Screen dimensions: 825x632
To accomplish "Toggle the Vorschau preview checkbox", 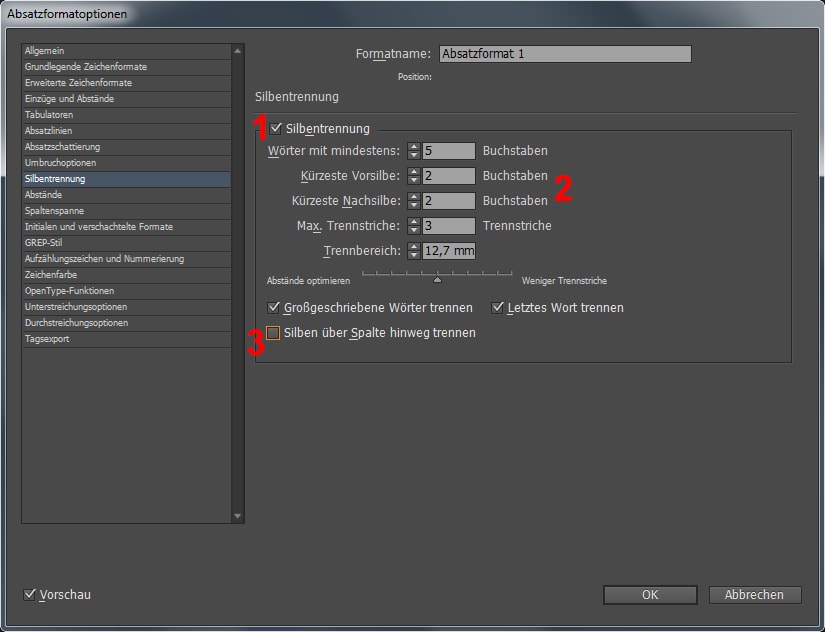I will [29, 595].
